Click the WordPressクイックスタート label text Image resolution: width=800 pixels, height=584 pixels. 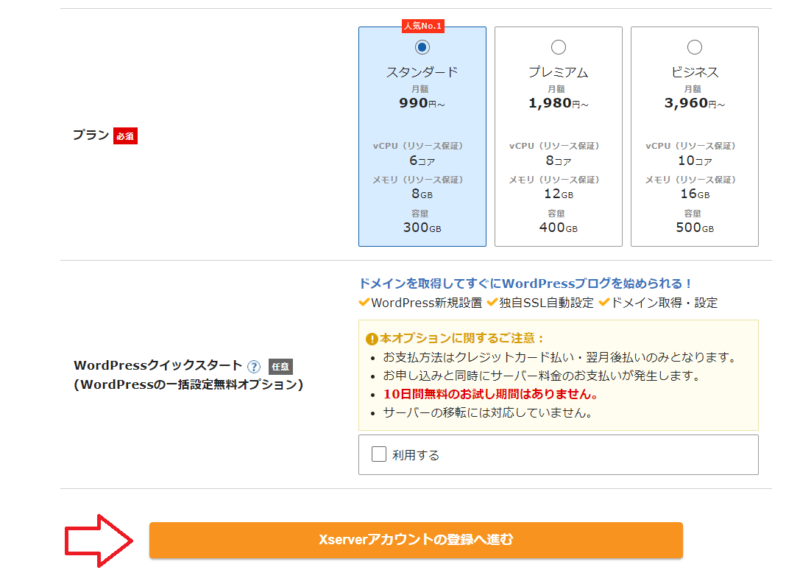coord(158,365)
